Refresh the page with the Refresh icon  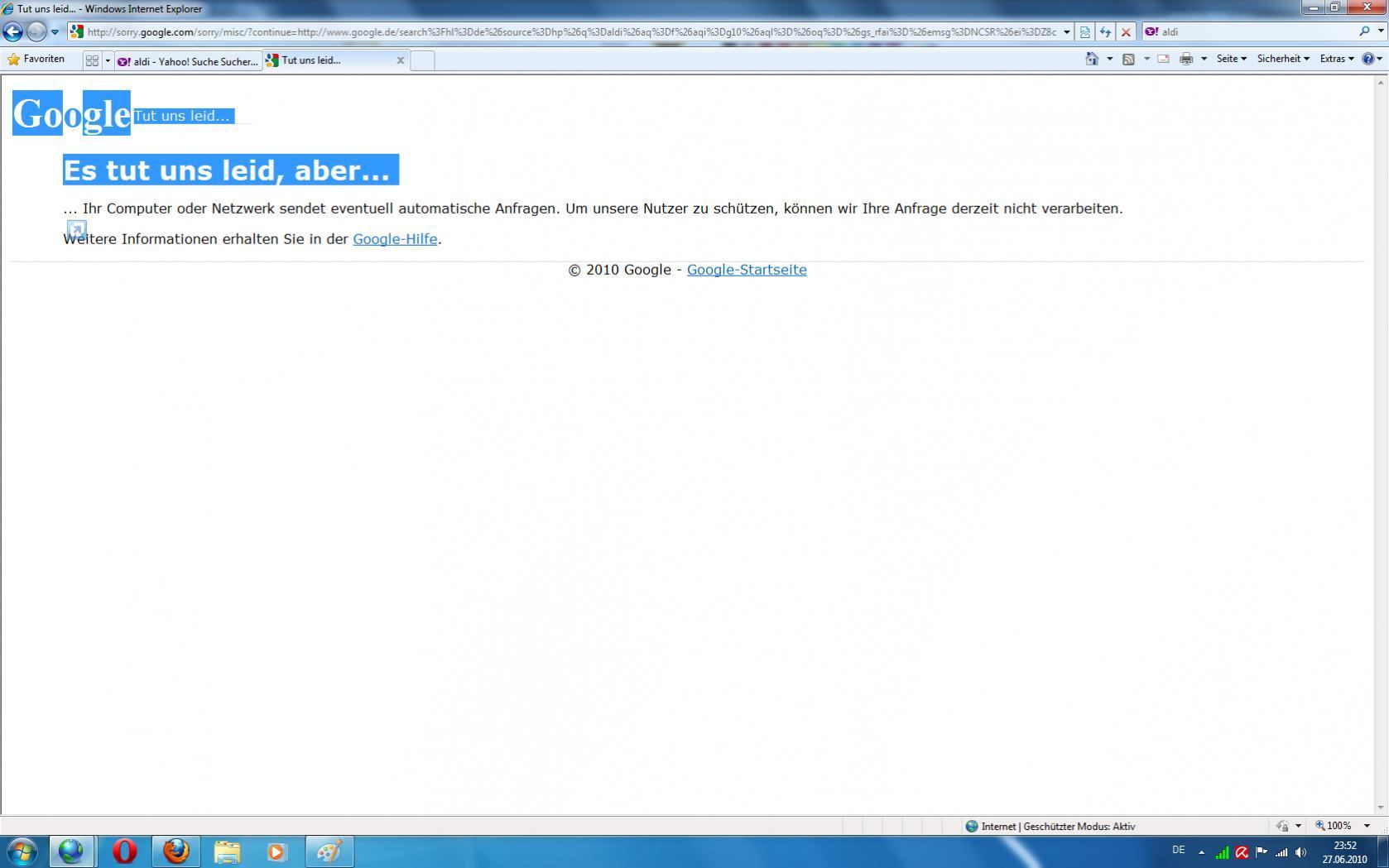click(x=1105, y=32)
